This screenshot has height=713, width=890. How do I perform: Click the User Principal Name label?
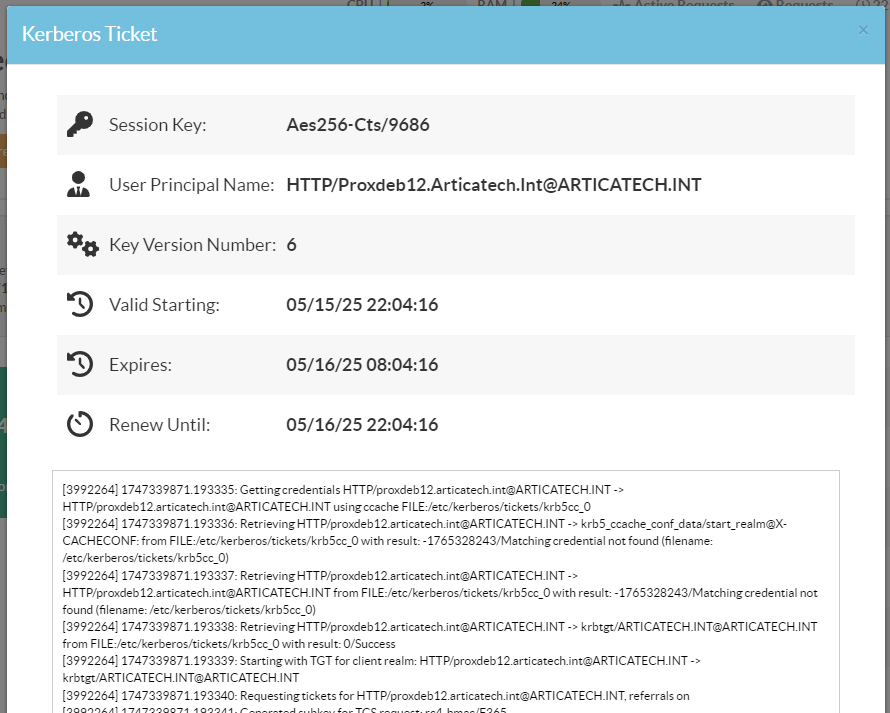[191, 185]
